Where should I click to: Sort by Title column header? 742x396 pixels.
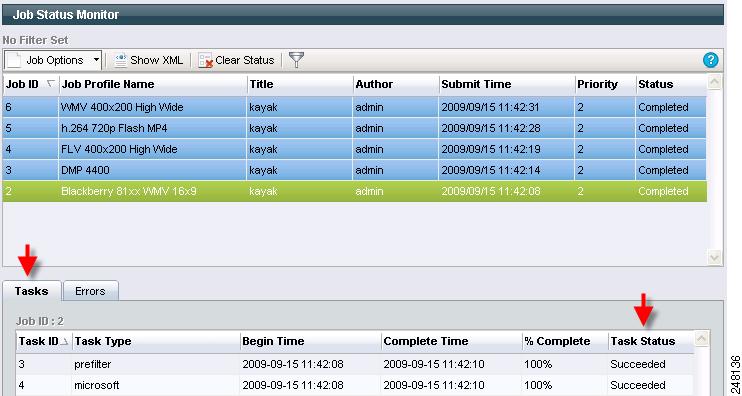click(x=300, y=84)
